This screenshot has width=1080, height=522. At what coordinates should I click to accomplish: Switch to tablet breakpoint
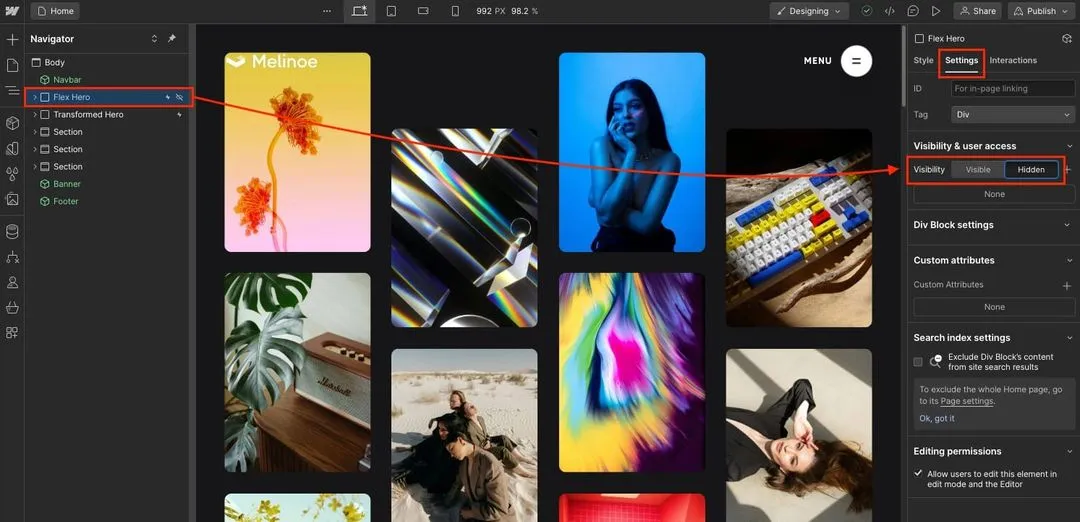[x=391, y=11]
